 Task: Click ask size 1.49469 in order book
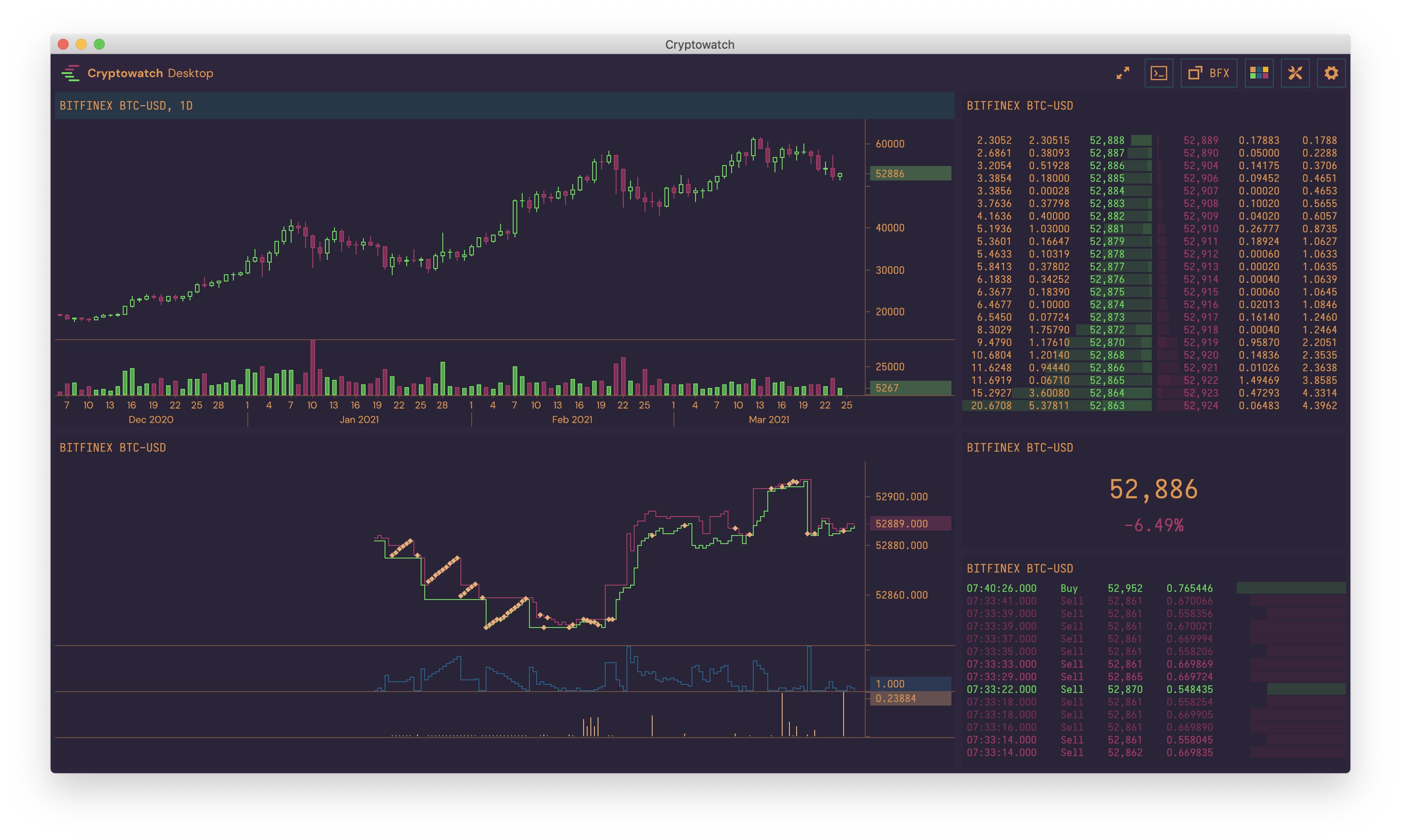pos(1258,380)
